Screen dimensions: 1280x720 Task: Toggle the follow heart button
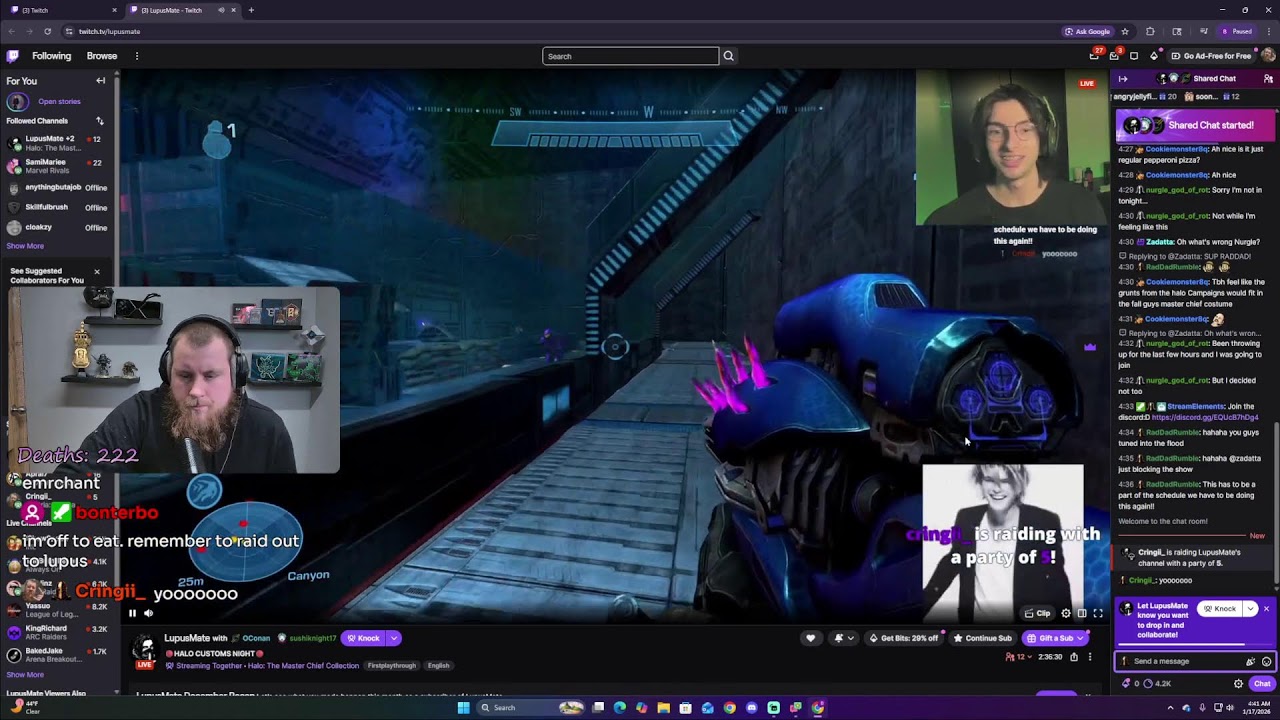click(x=811, y=638)
